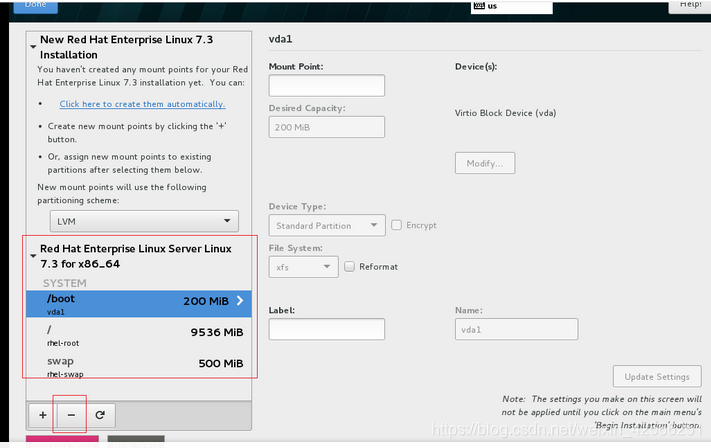The height and width of the screenshot is (448, 711).
Task: Click the Done button
Action: coord(35,5)
